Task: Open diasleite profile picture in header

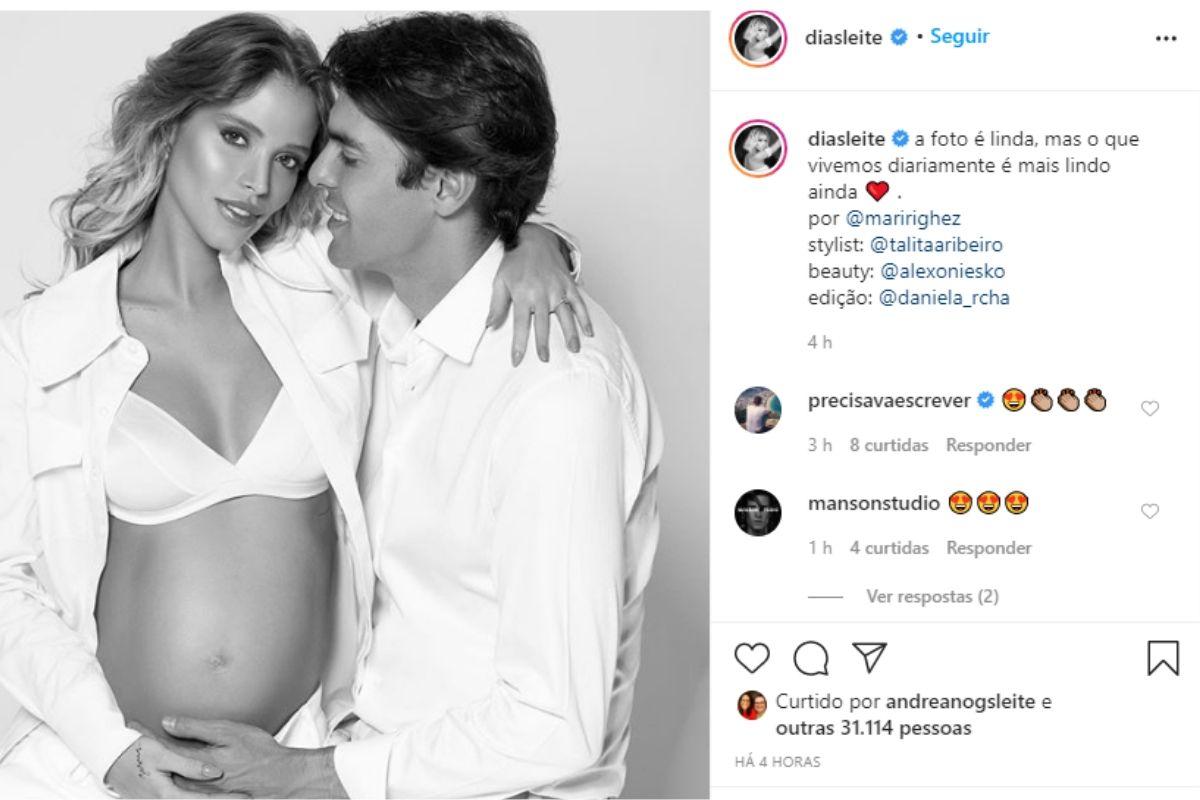Action: (757, 39)
